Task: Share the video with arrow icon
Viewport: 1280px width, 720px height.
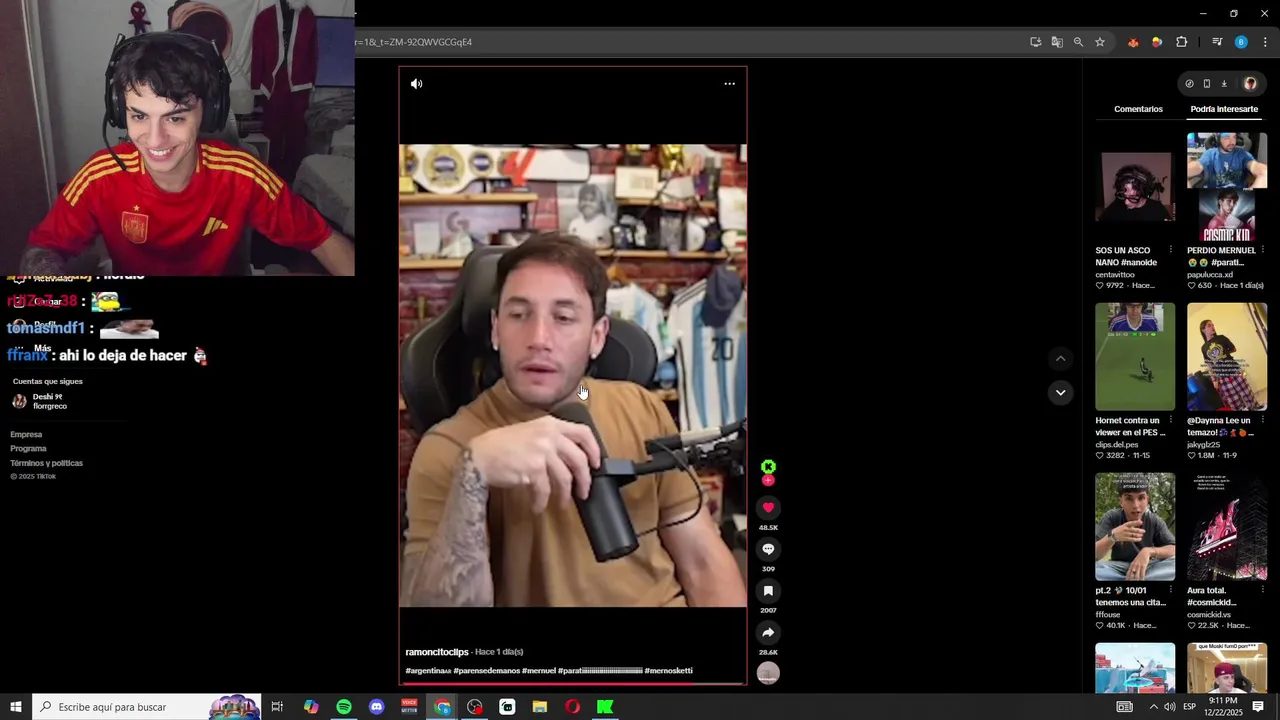Action: [768, 632]
